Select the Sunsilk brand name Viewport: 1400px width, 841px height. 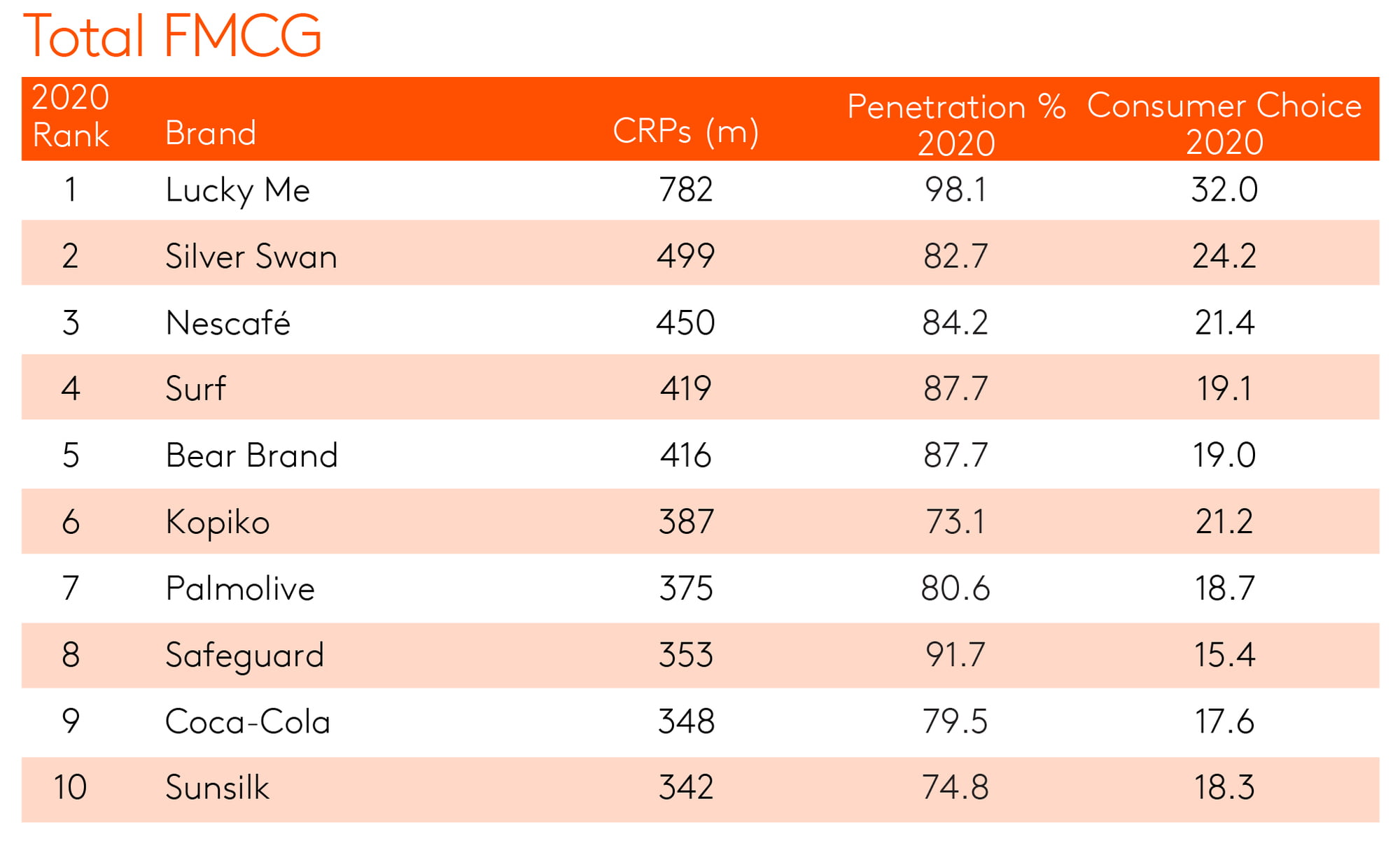click(x=217, y=788)
